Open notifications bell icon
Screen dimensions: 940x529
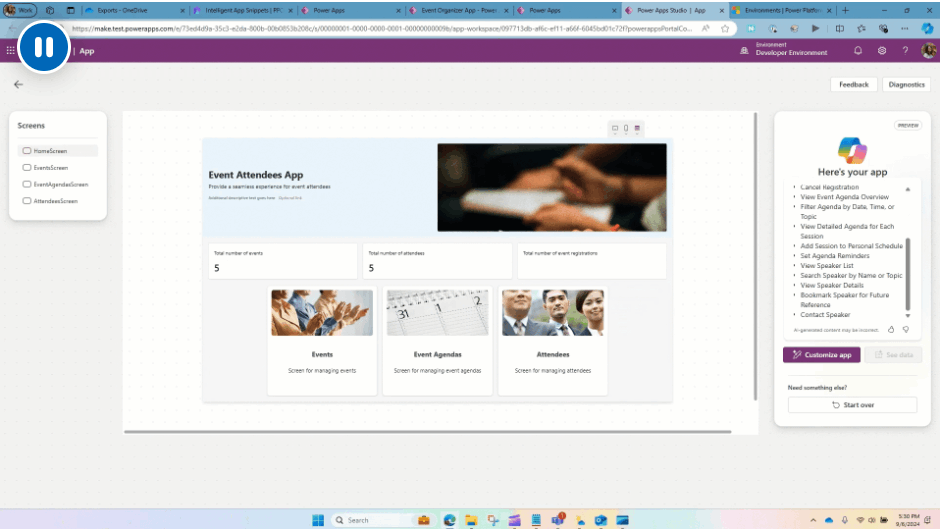click(858, 51)
